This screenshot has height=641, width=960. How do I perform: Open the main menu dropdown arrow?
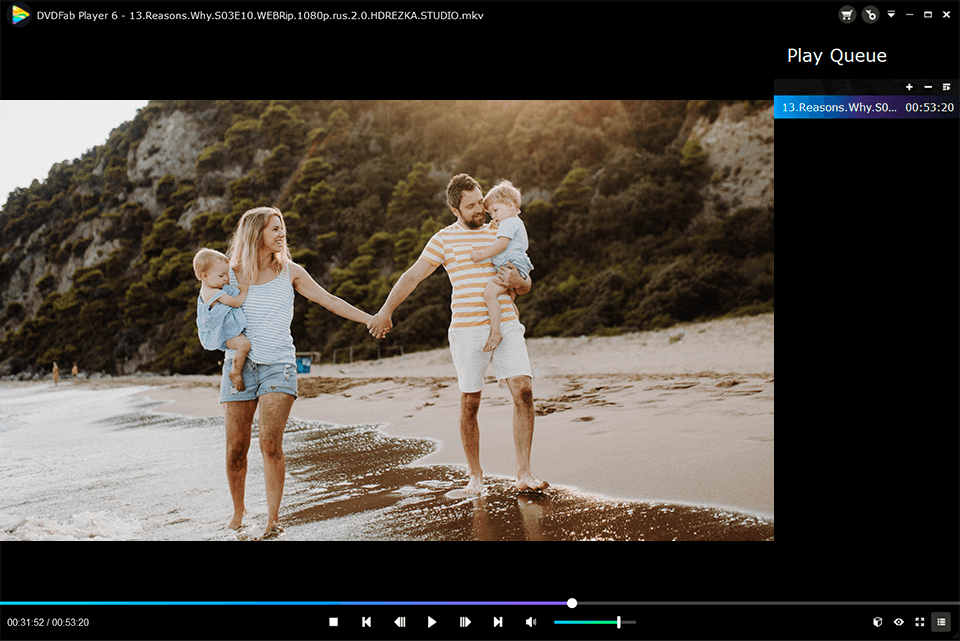pyautogui.click(x=890, y=15)
